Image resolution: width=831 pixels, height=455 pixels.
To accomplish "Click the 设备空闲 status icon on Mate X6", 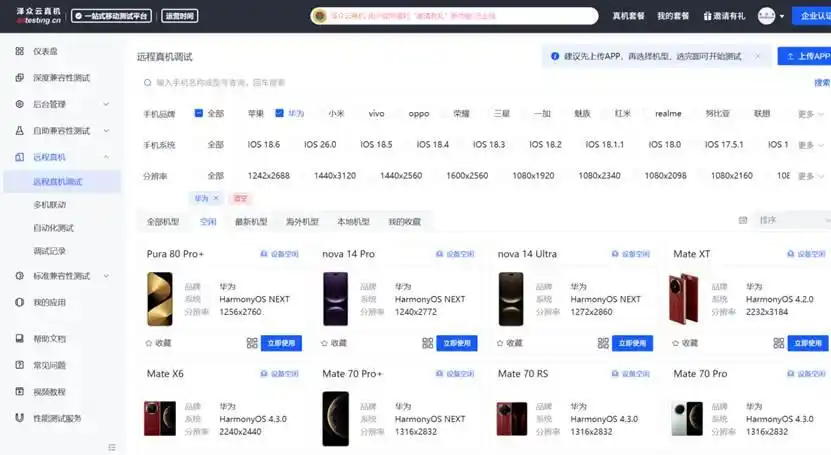I will click(x=264, y=374).
